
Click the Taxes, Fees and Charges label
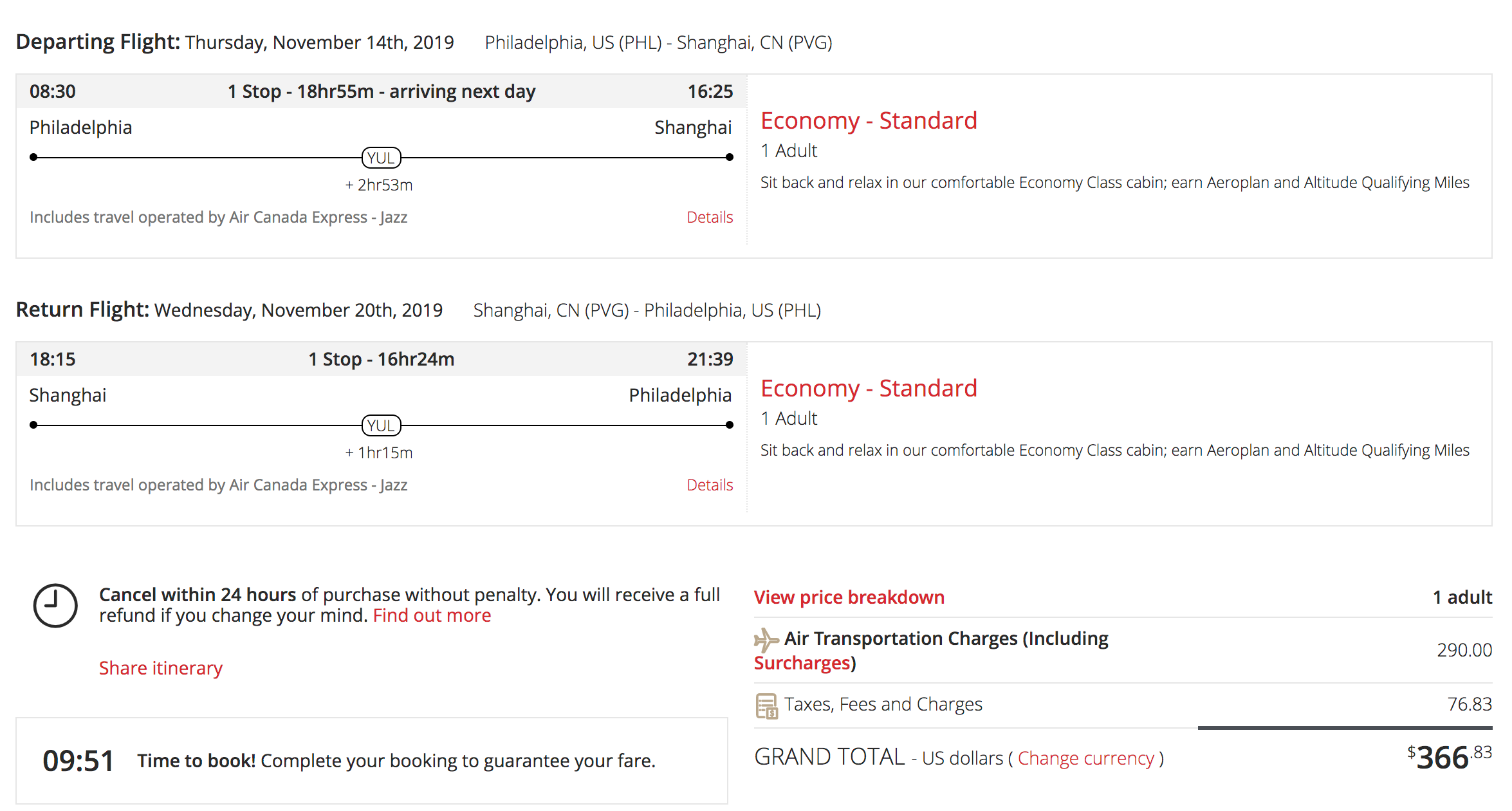click(x=883, y=704)
